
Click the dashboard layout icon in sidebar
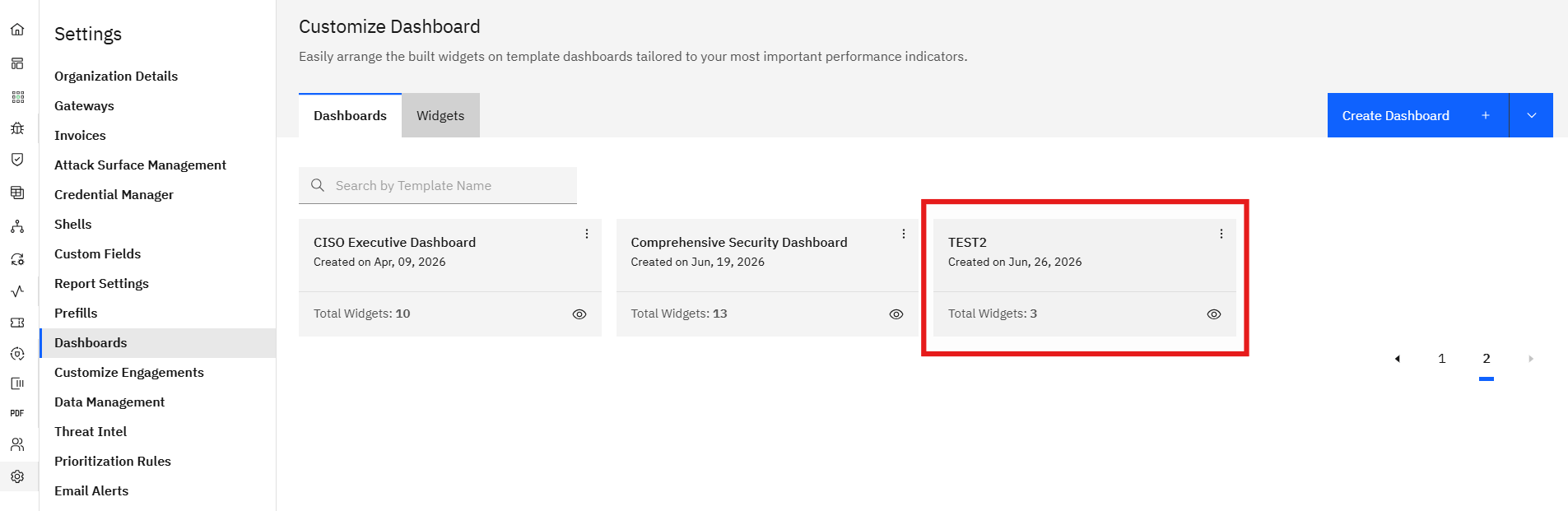tap(17, 63)
